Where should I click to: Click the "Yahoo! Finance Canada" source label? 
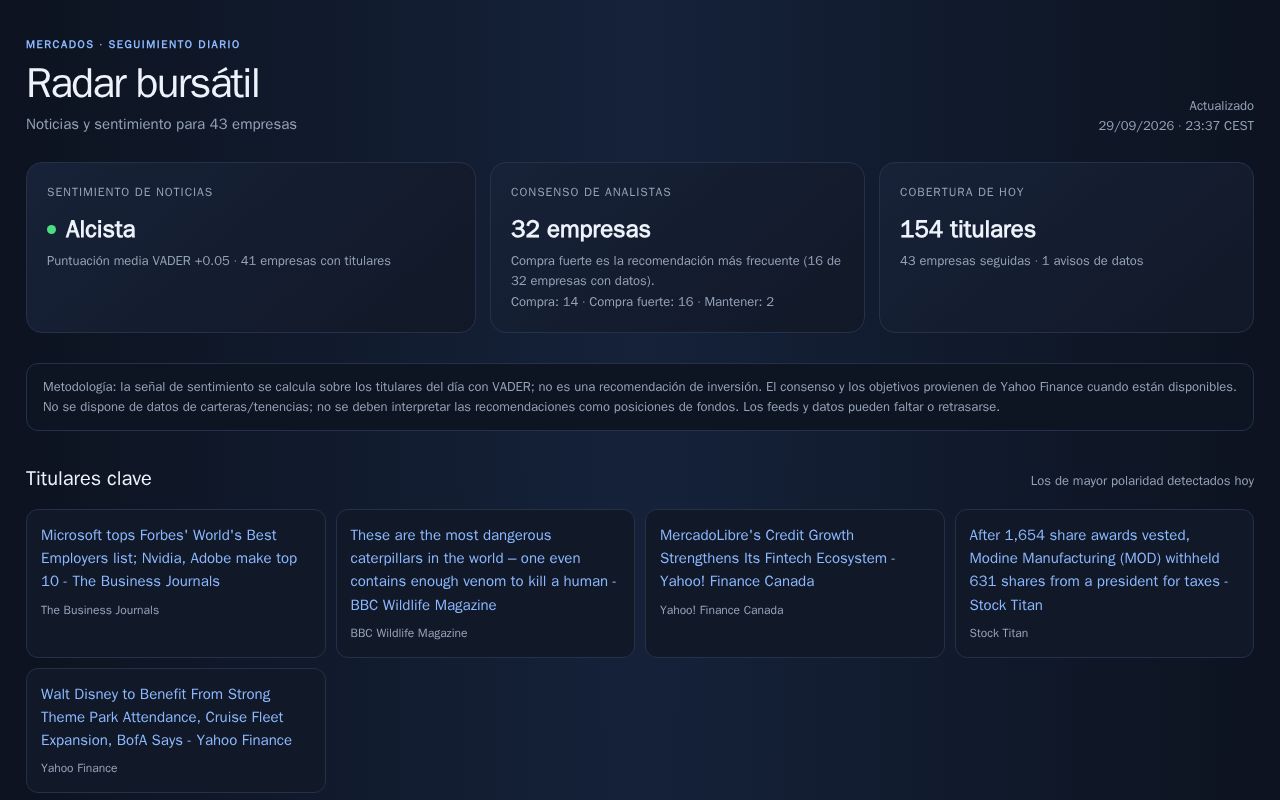click(721, 610)
